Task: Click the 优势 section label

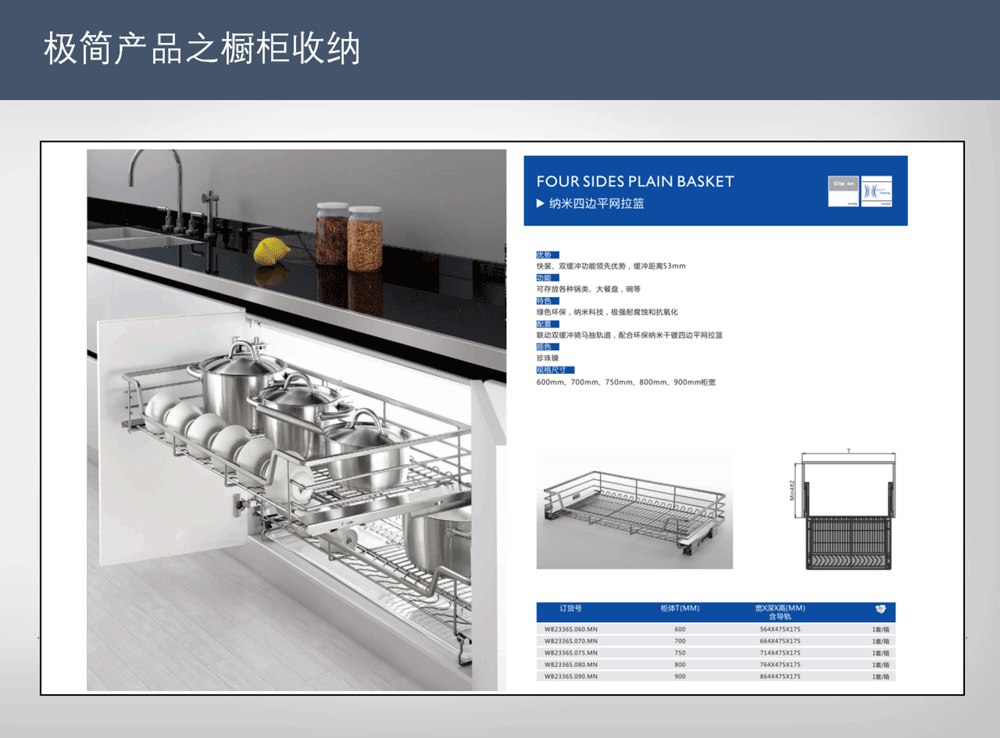Action: point(547,255)
